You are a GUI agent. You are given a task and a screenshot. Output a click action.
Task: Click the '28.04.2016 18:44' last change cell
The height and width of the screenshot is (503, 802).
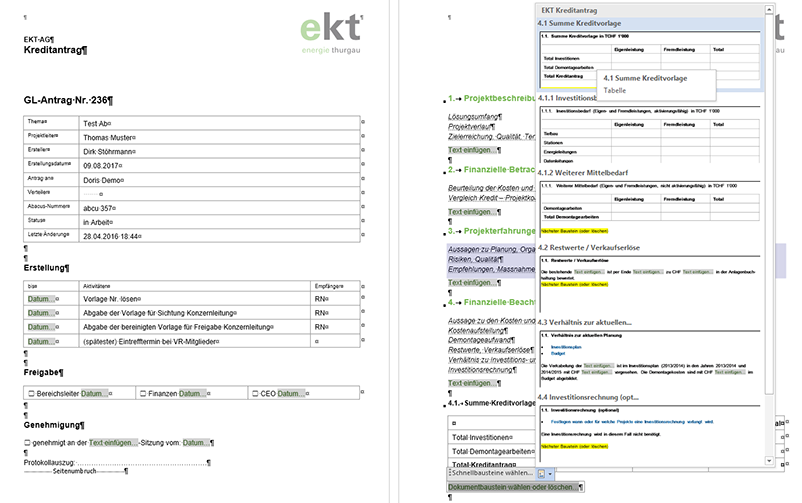coord(220,236)
